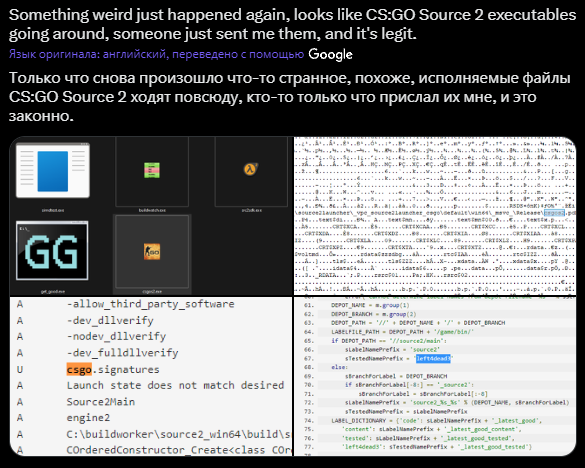Click line 74 LABEL_DICTIONARY definition
The height and width of the screenshot is (468, 585).
pyautogui.click(x=437, y=421)
